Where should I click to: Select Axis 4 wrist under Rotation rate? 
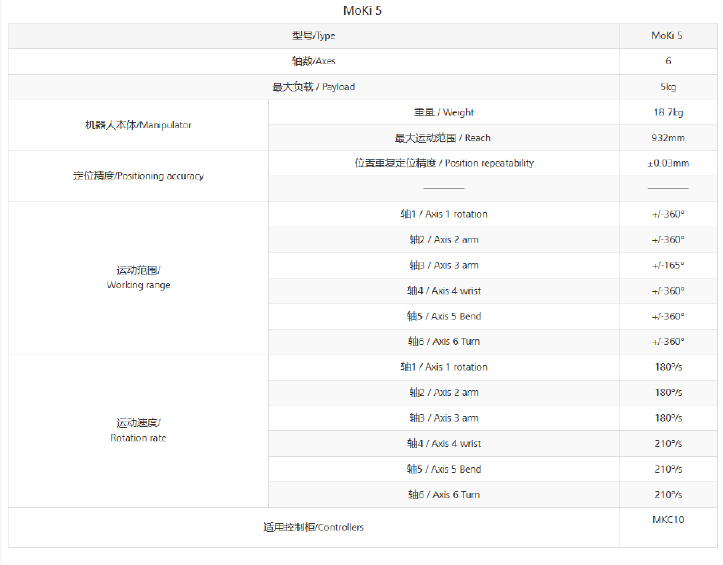(443, 443)
